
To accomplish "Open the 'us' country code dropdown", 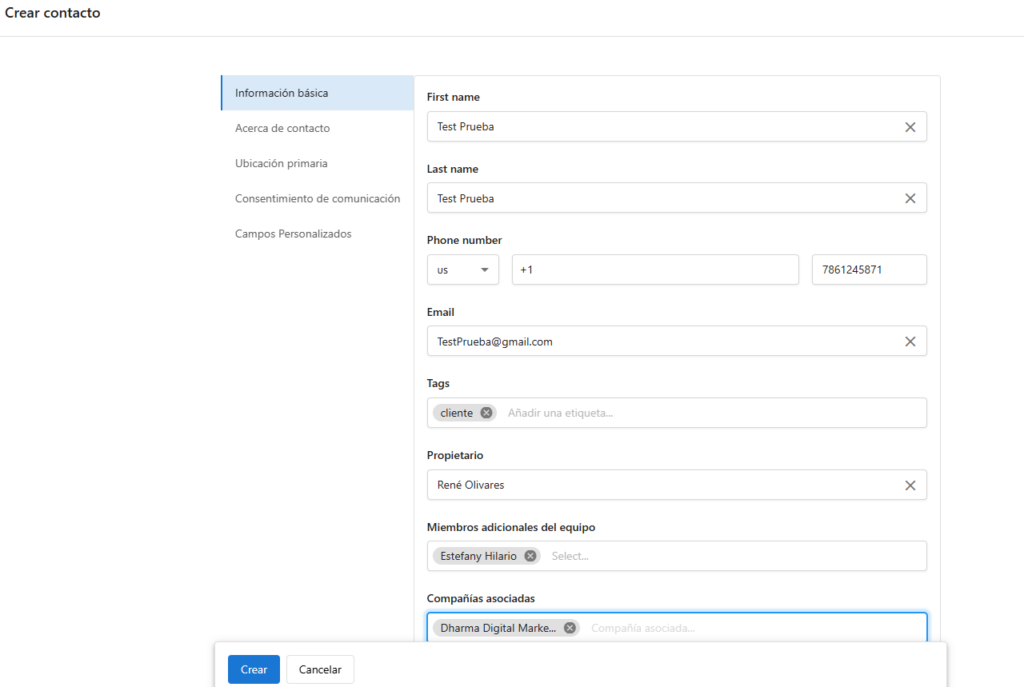I will tap(463, 270).
